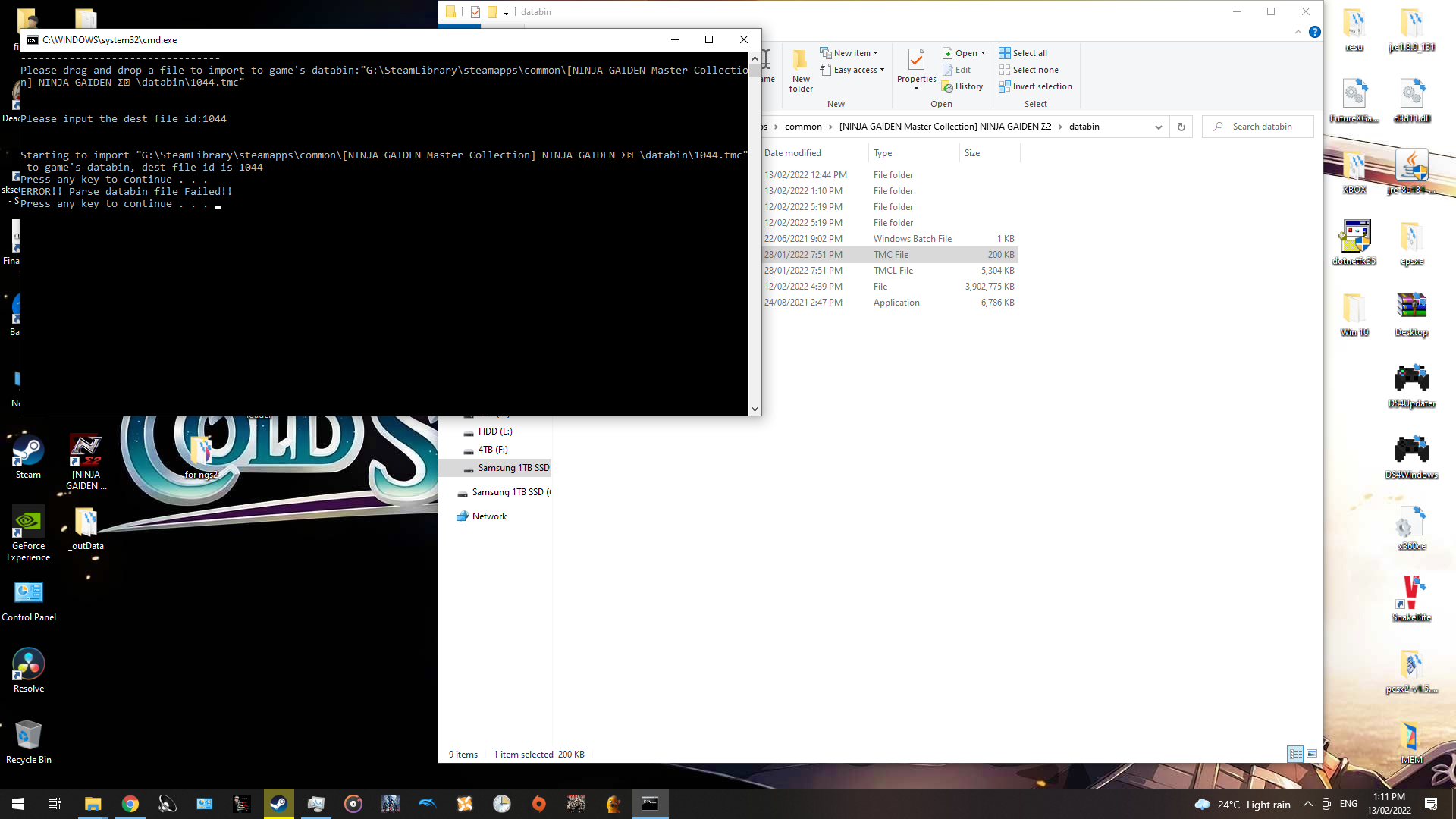Select the _outData folder on the desktop

click(x=86, y=529)
